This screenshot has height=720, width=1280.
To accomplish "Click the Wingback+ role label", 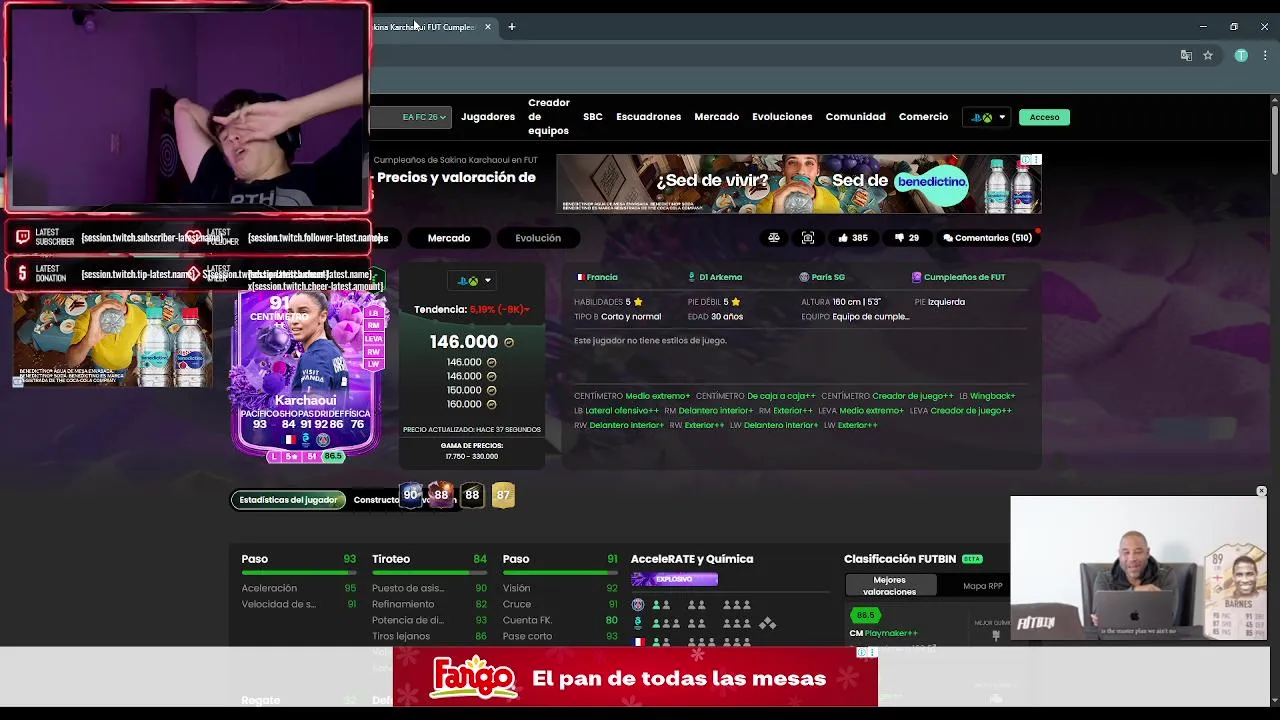I will click(992, 396).
